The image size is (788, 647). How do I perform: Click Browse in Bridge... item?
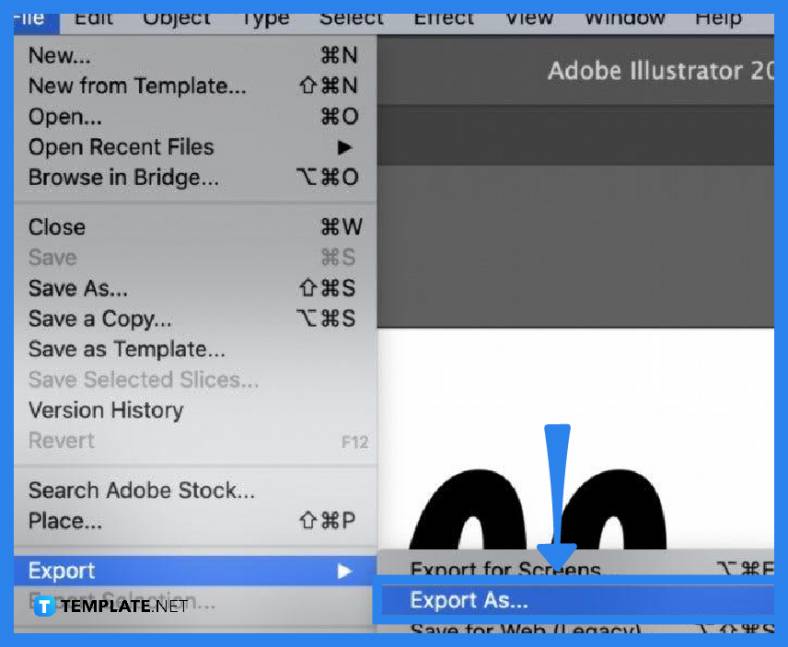click(123, 177)
